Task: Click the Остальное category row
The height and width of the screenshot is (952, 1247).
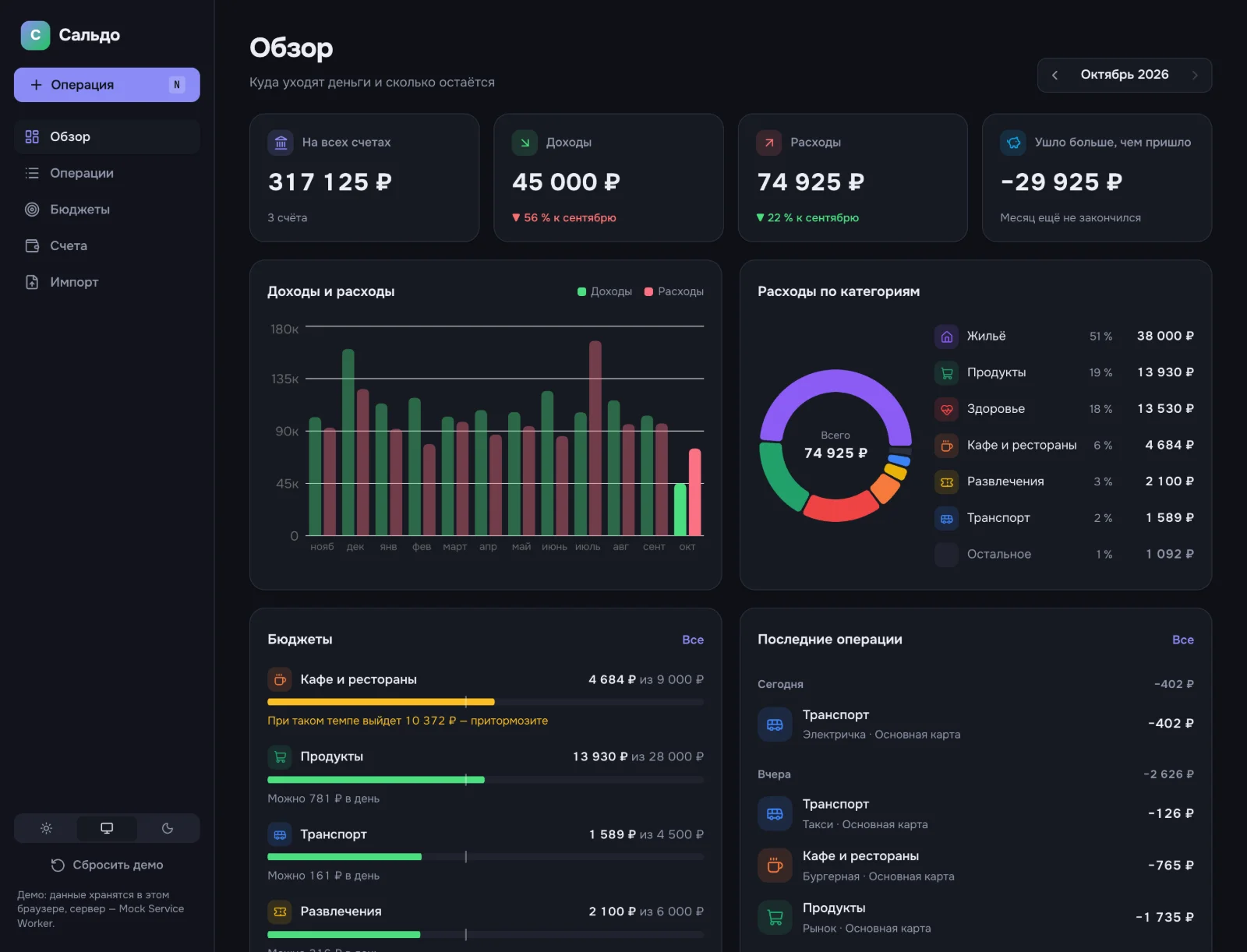Action: click(1064, 555)
